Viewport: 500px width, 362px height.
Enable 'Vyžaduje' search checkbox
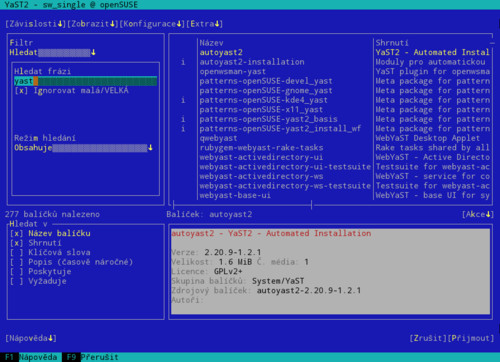[38, 281]
